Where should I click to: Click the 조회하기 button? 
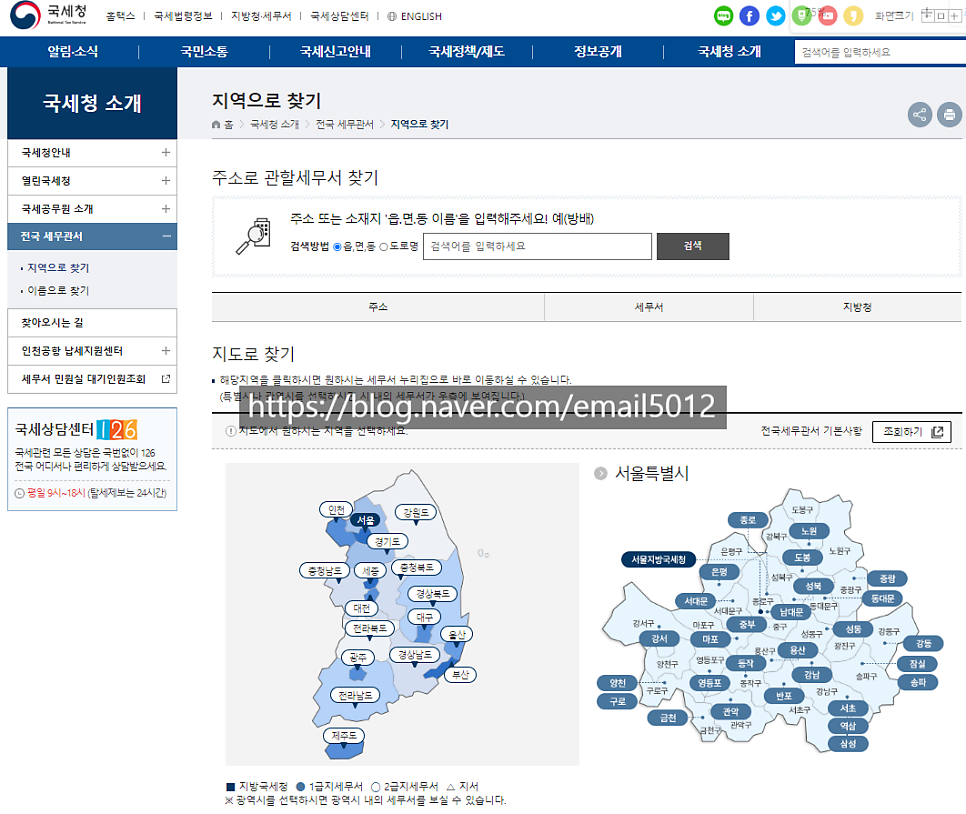tap(910, 432)
